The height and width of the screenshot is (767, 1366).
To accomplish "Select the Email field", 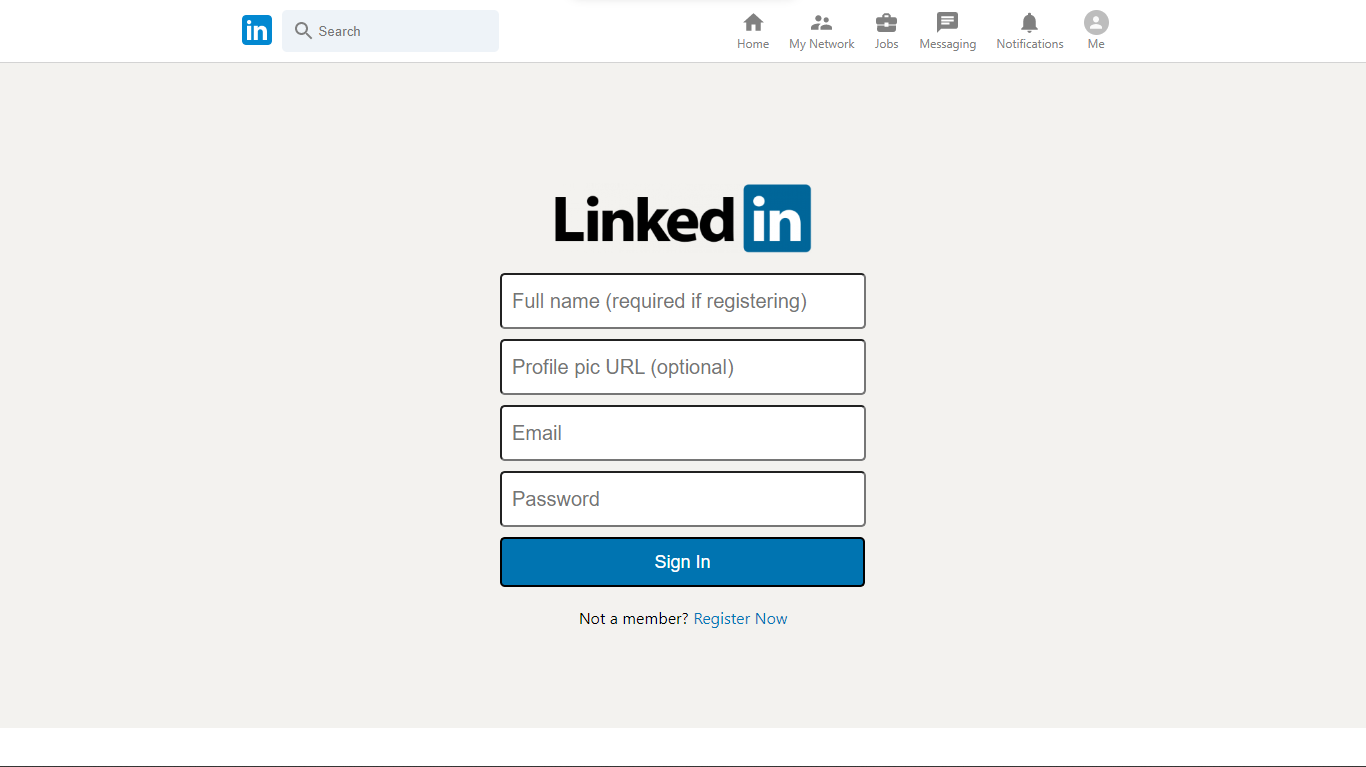I will 683,433.
